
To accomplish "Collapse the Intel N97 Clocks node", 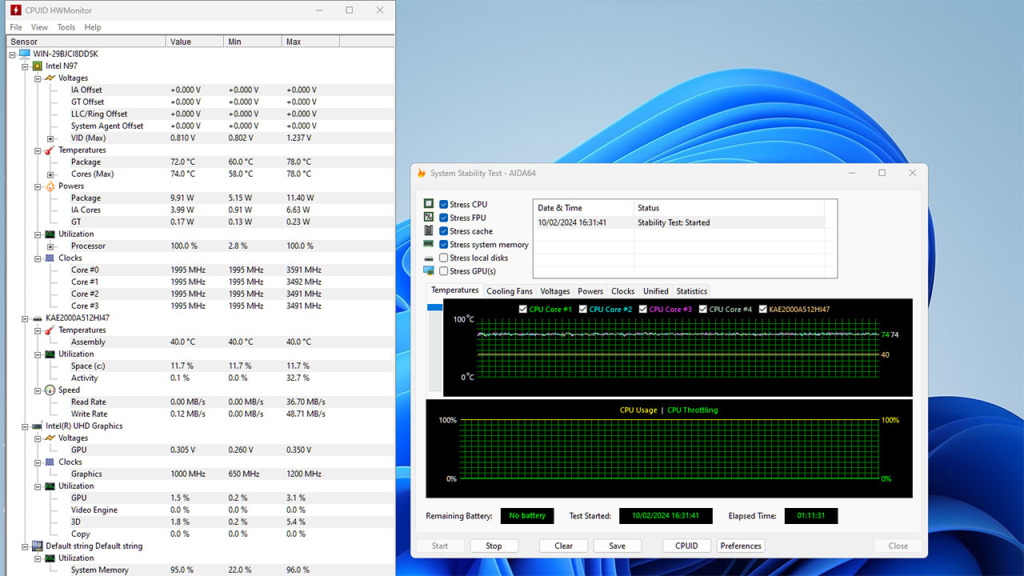I will (38, 259).
